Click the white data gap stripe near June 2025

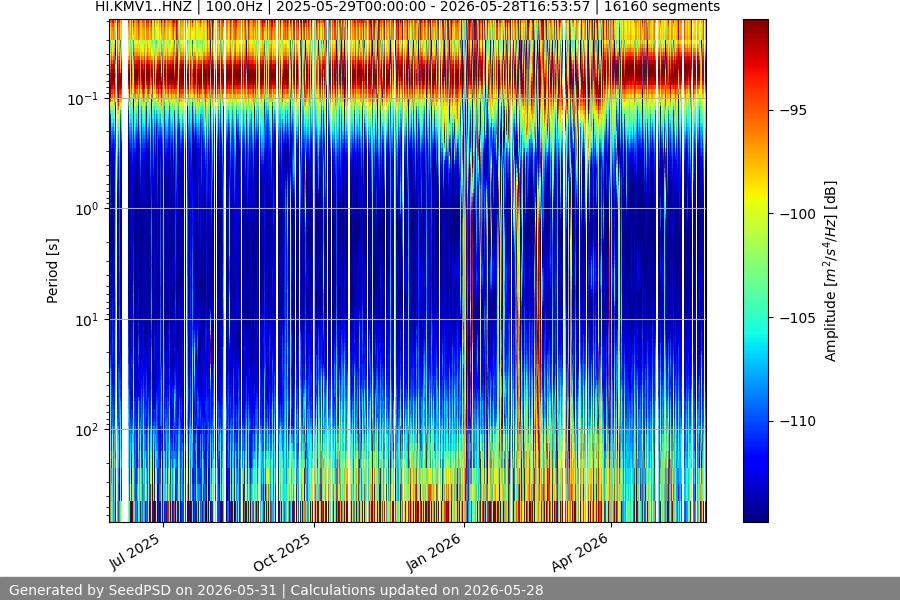pos(125,271)
